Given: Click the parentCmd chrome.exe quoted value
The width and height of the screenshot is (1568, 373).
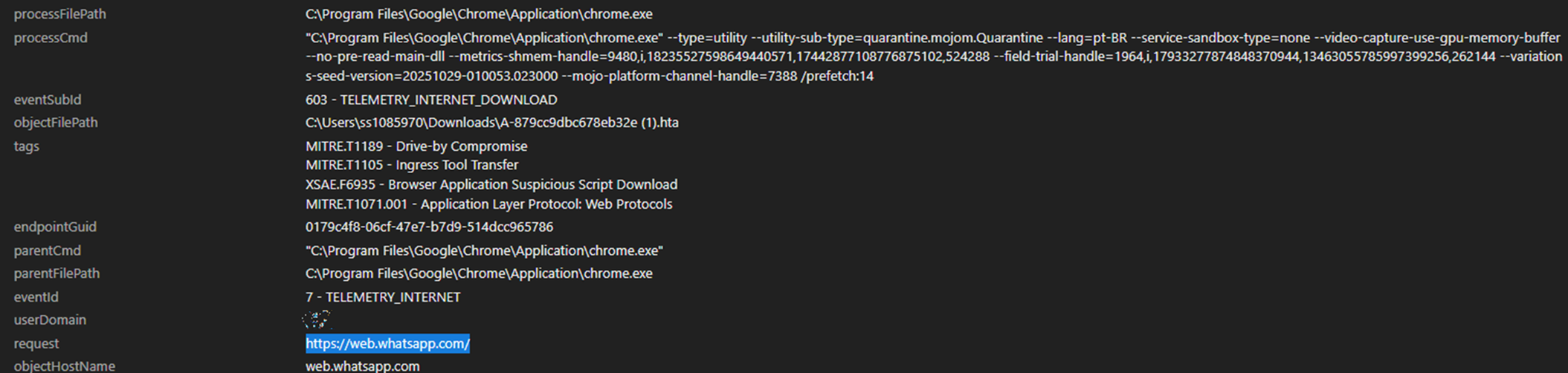Looking at the screenshot, I should (x=484, y=251).
